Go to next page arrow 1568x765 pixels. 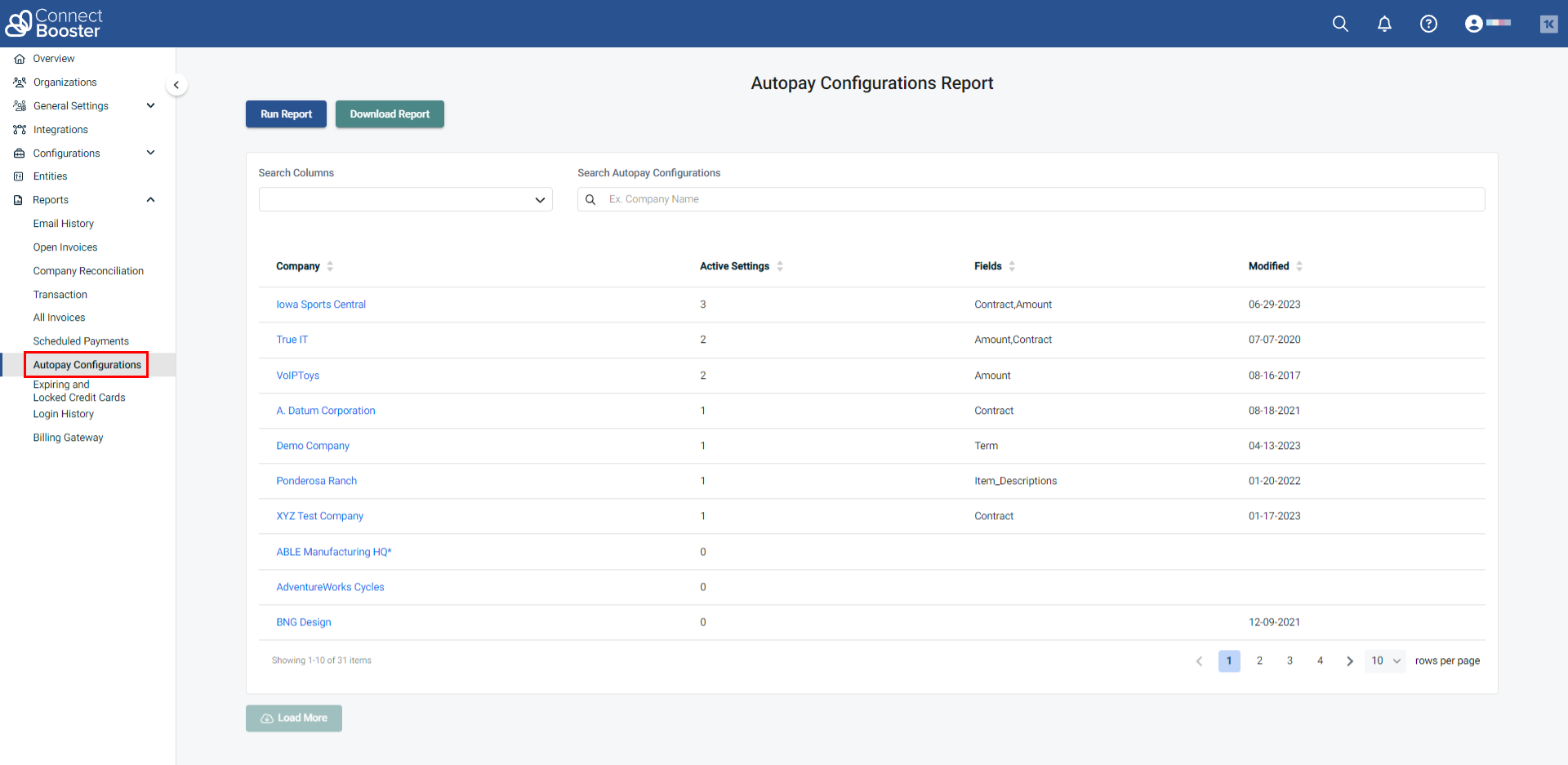pos(1349,661)
